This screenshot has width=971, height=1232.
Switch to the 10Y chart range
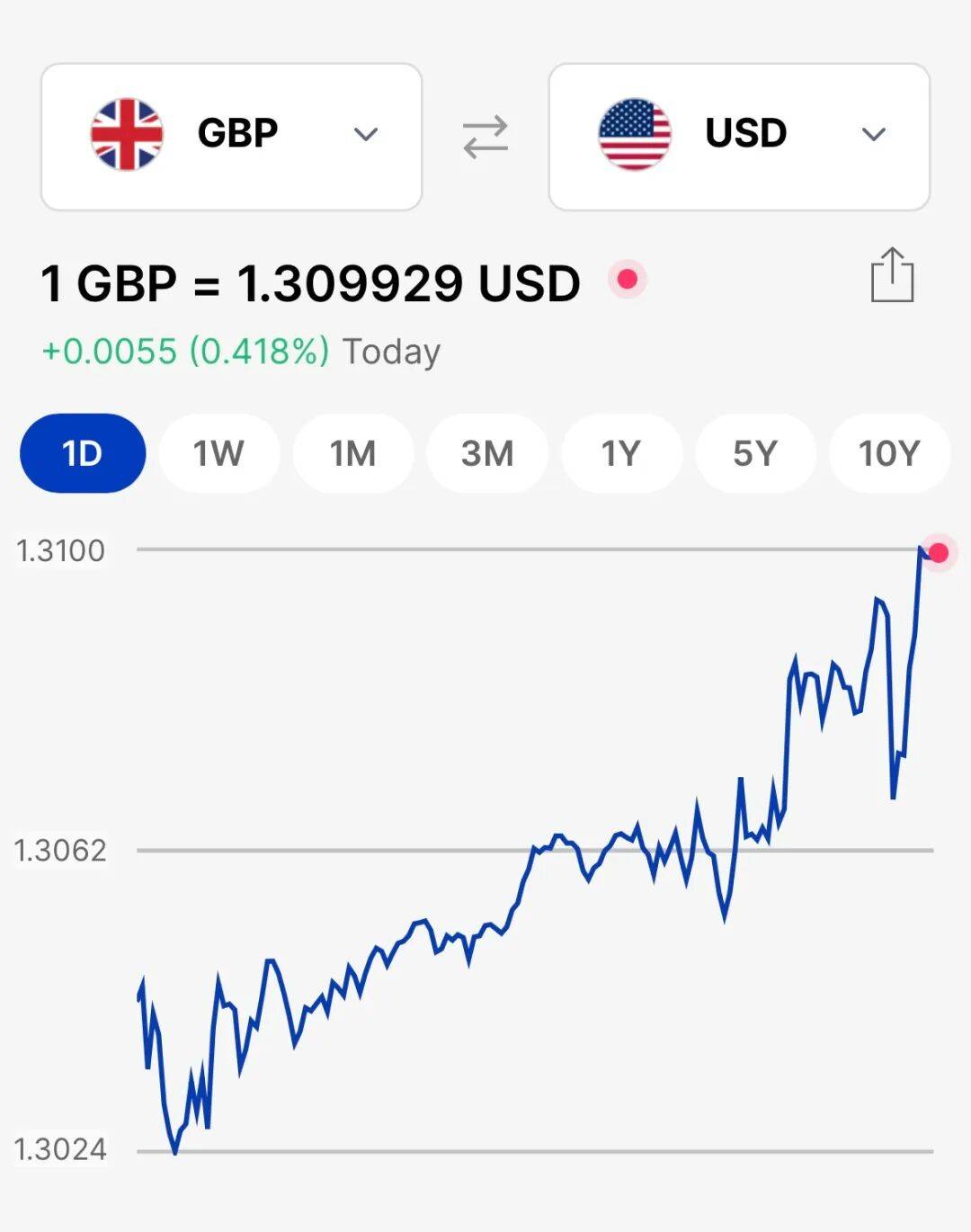889,453
